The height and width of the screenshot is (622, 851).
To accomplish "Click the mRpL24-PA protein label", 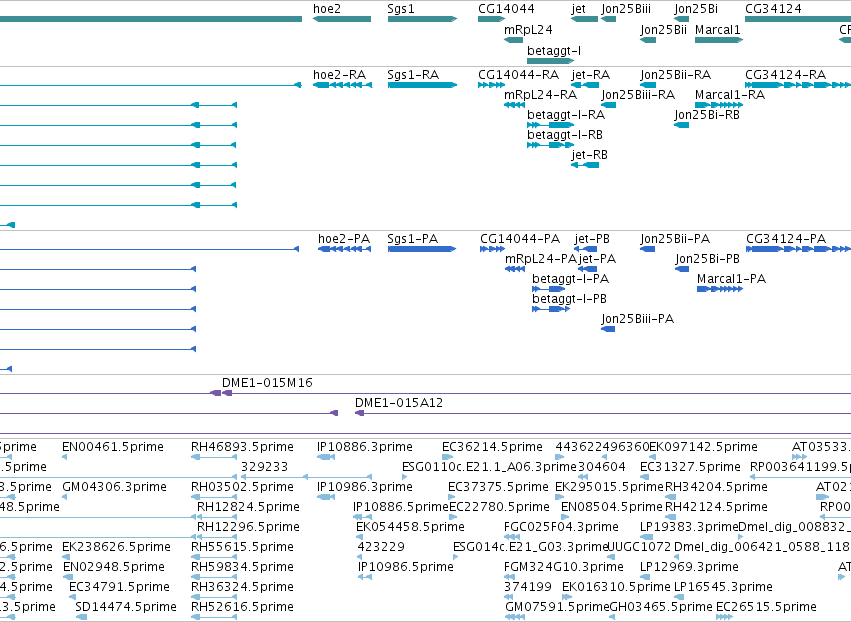I will pos(541,259).
